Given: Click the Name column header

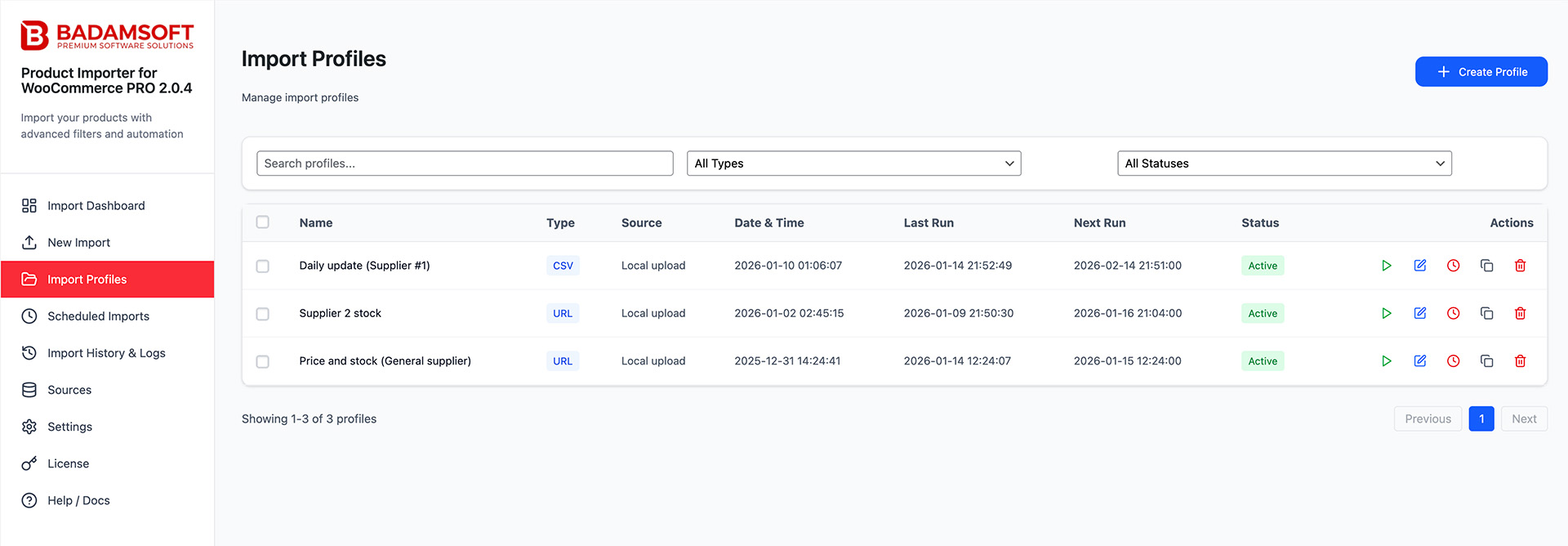Looking at the screenshot, I should click(316, 223).
